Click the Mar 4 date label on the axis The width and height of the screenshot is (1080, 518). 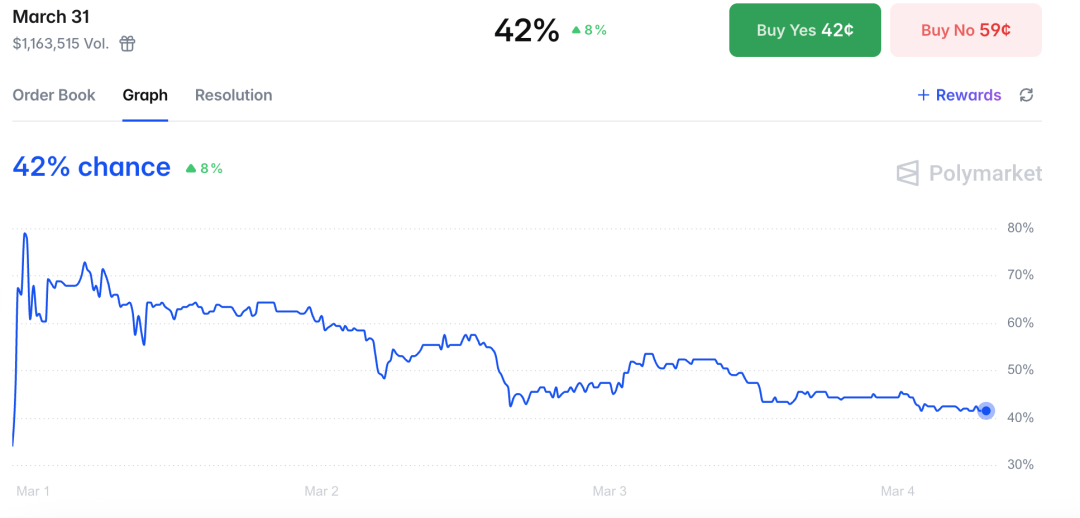click(x=898, y=491)
